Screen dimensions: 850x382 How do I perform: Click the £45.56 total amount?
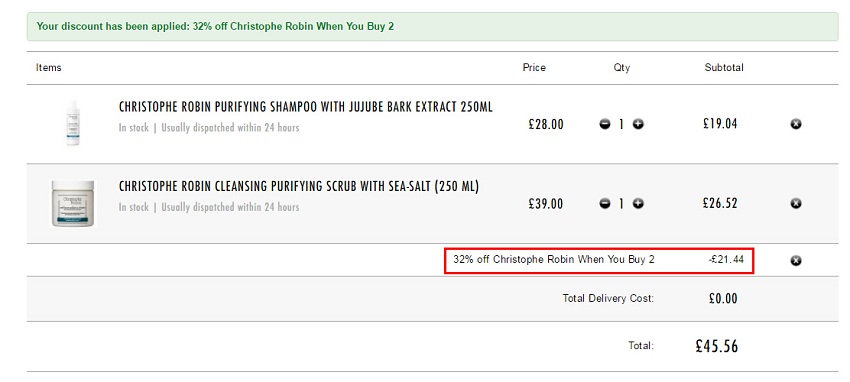pyautogui.click(x=717, y=346)
